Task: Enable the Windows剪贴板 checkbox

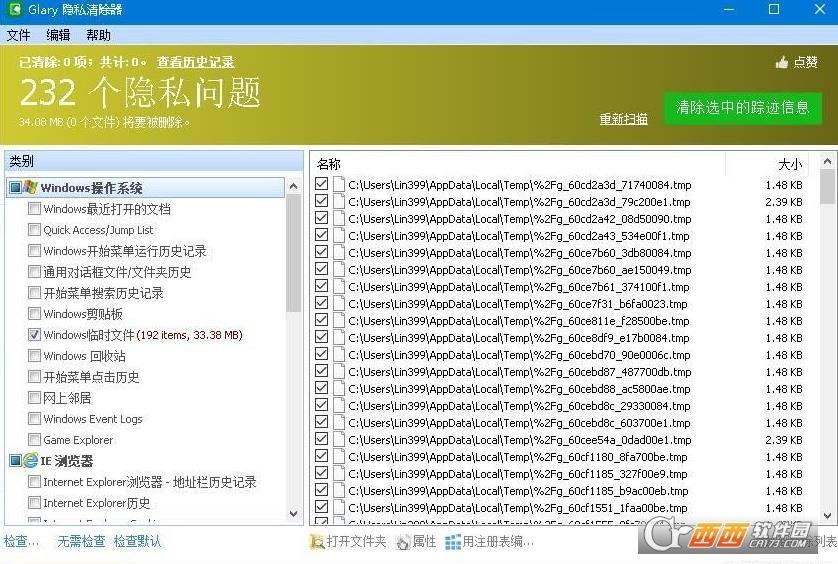Action: click(x=34, y=313)
